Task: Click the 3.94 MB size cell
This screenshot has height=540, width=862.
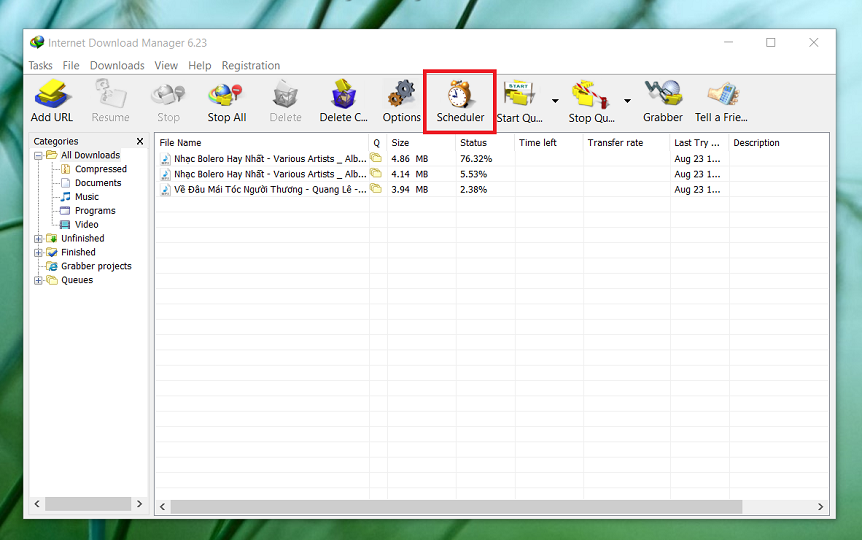Action: point(410,189)
